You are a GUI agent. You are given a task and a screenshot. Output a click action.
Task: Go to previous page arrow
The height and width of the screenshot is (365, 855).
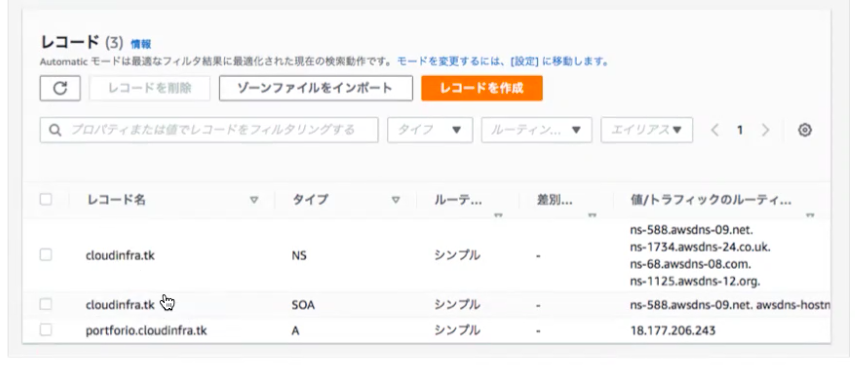715,130
